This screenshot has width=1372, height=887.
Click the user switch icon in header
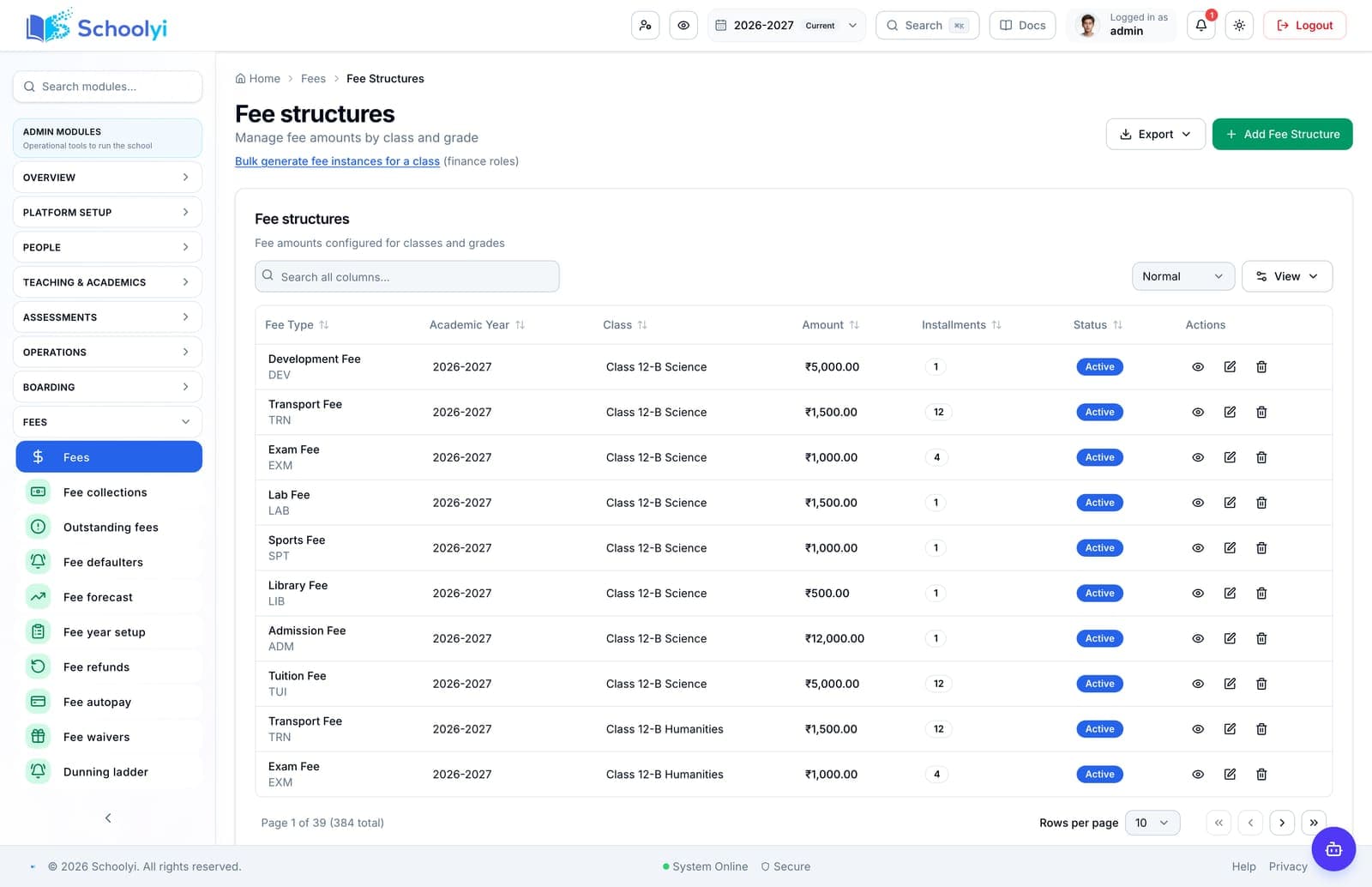pyautogui.click(x=645, y=26)
